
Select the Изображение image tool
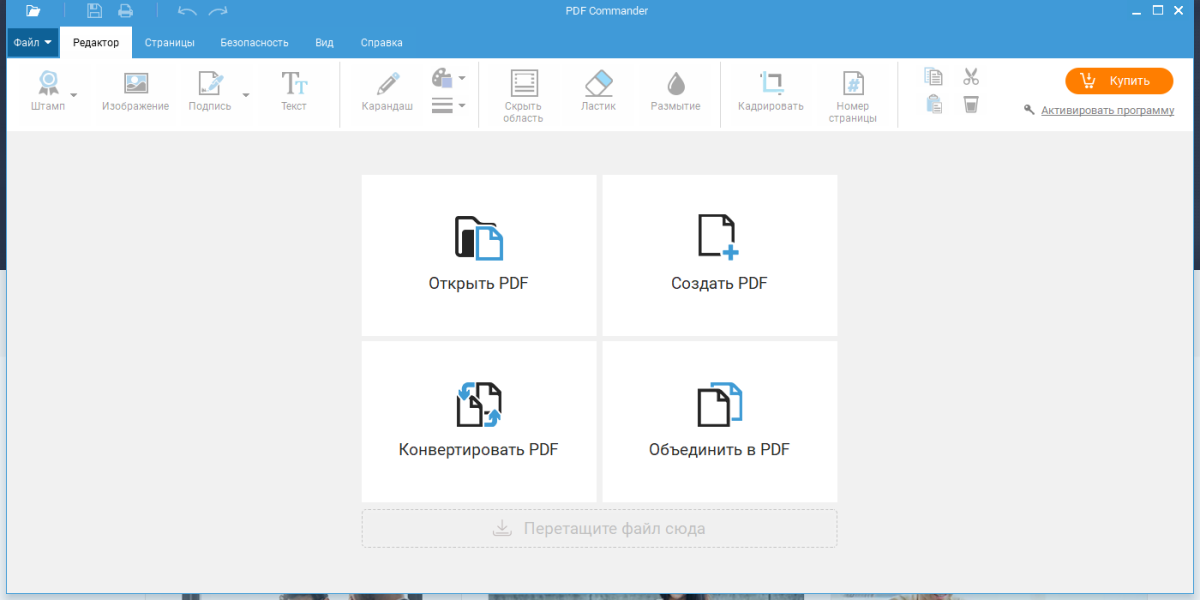coord(135,91)
